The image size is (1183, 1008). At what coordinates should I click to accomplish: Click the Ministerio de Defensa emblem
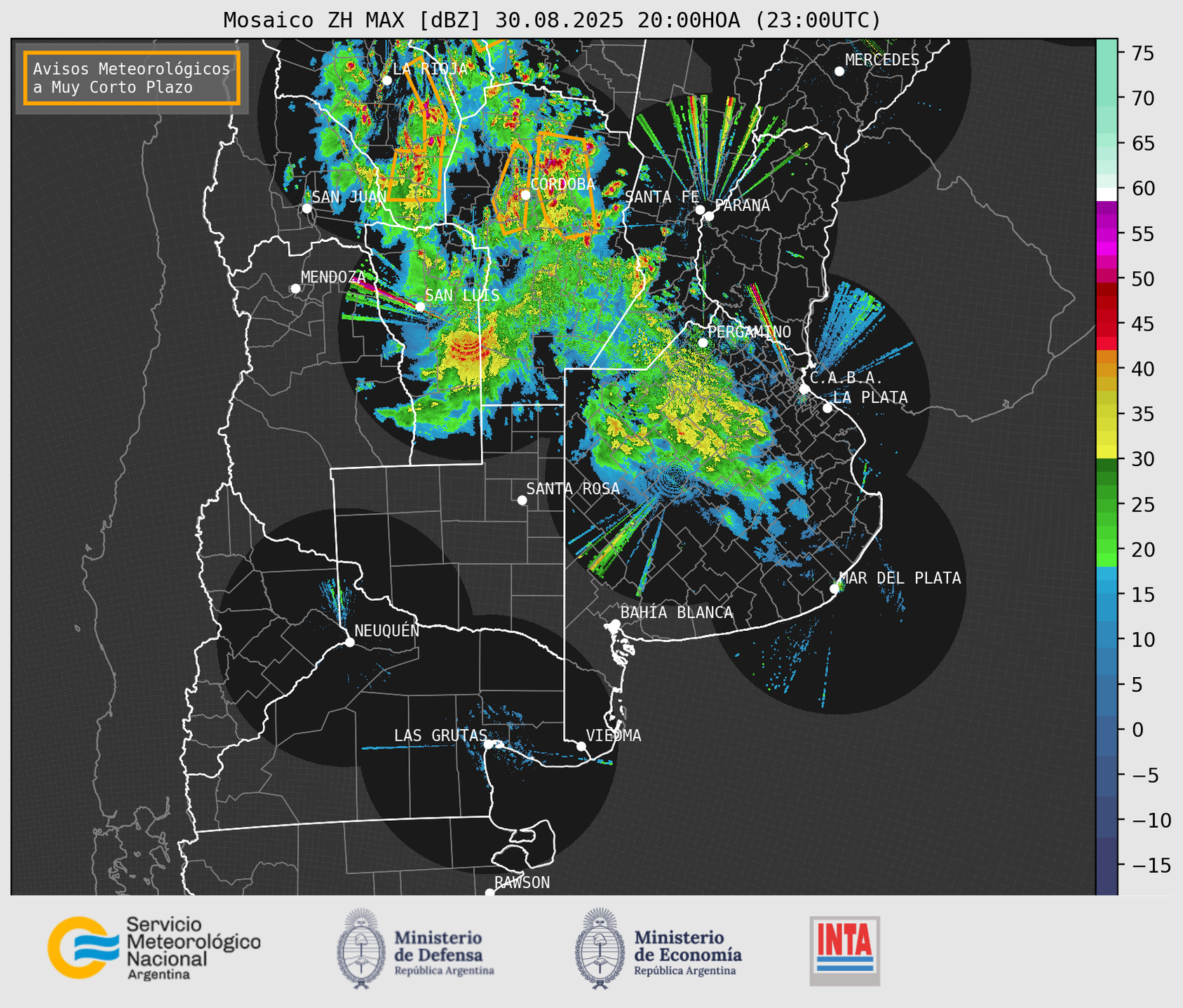click(361, 948)
